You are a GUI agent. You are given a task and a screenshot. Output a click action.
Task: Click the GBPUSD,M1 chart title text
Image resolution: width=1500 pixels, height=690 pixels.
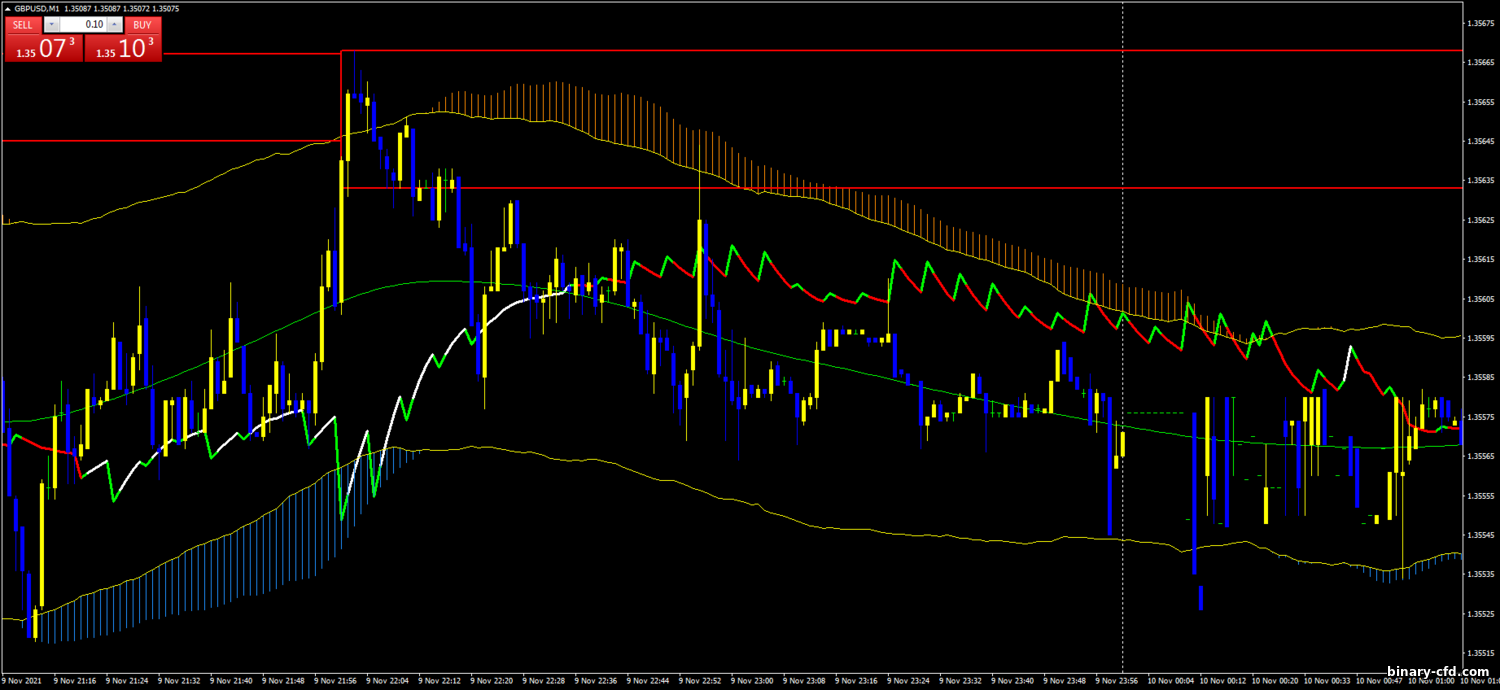pyautogui.click(x=38, y=9)
